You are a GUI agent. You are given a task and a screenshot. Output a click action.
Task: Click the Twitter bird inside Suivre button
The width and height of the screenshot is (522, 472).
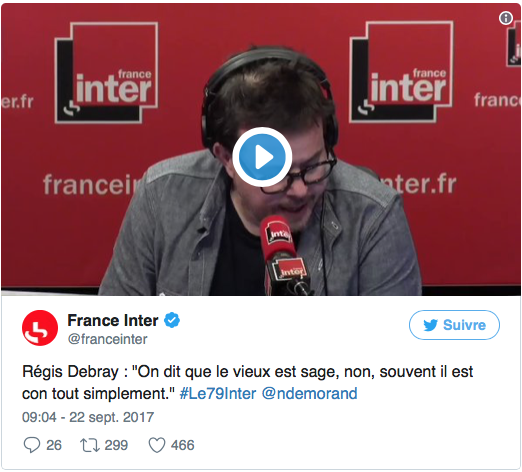(x=430, y=325)
